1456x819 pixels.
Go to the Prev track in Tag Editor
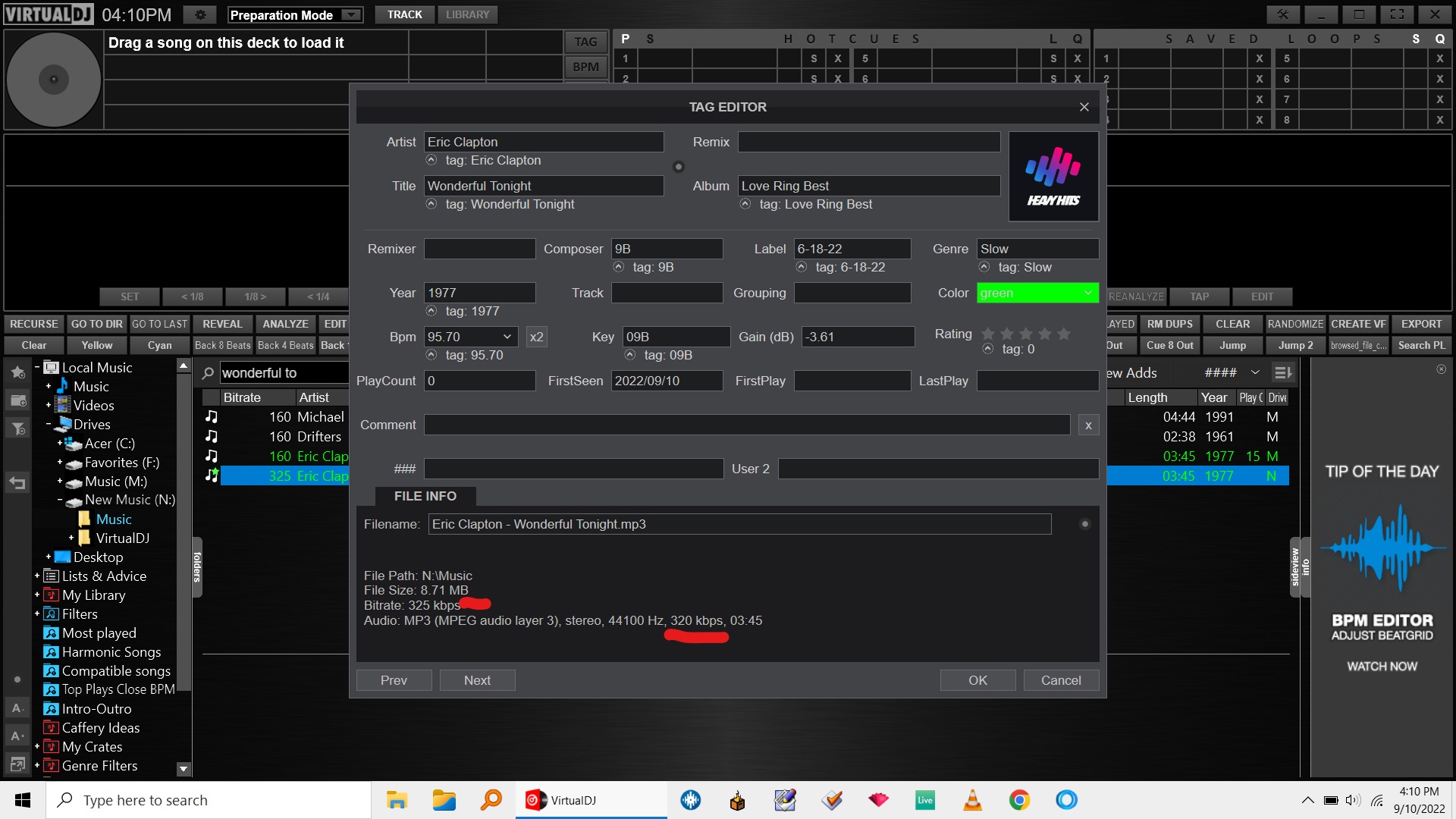pos(394,680)
